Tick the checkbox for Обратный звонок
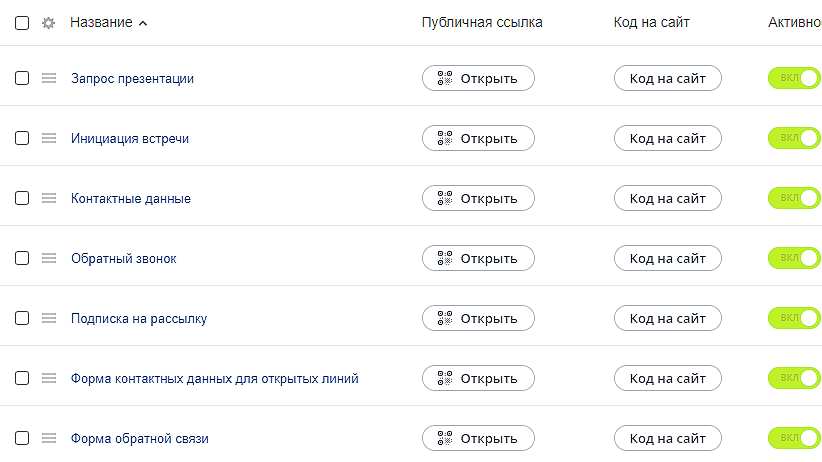The height and width of the screenshot is (462, 822). coord(22,259)
